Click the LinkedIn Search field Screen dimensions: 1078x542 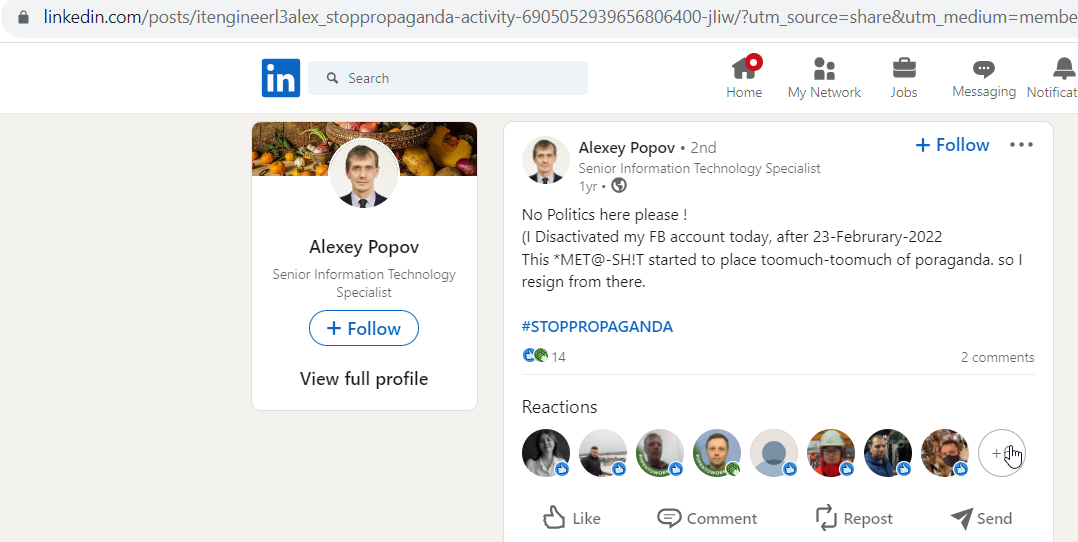pyautogui.click(x=448, y=78)
